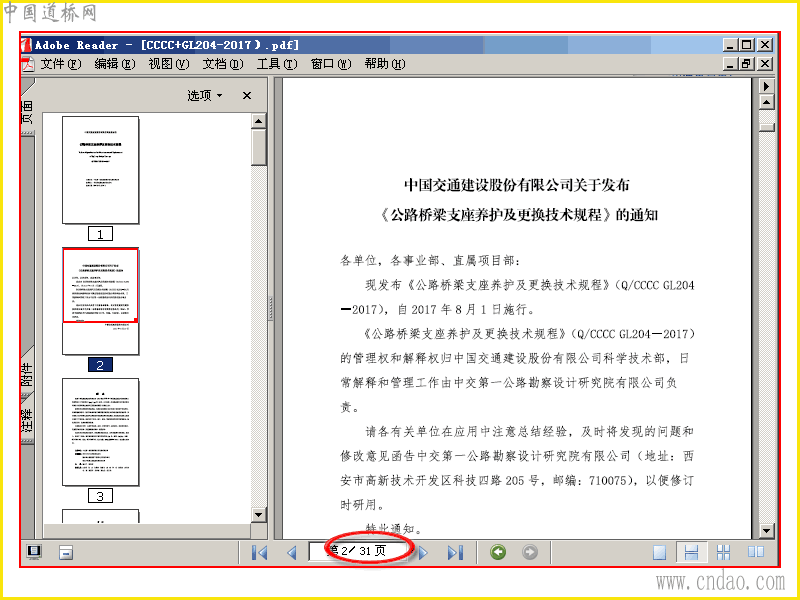Screen dimensions: 800x600
Task: Minimize the document window
Action: [731, 64]
